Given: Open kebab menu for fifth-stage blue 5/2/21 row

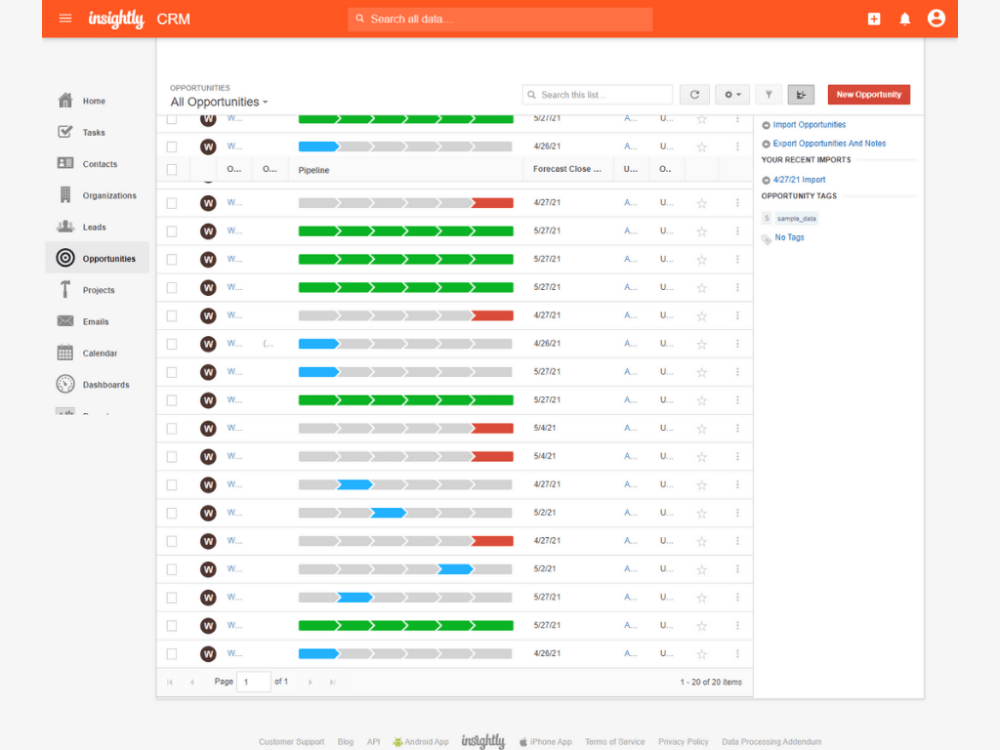Looking at the screenshot, I should tap(737, 569).
